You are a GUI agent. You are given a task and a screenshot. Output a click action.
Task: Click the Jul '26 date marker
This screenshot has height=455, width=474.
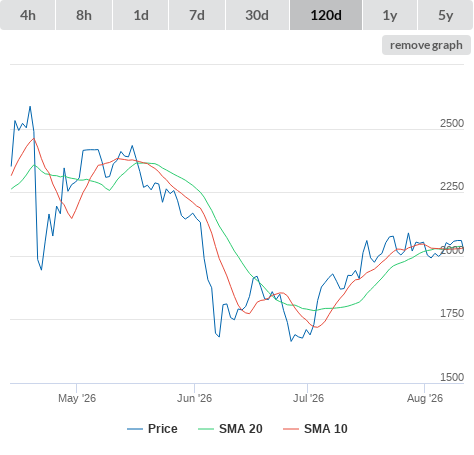[308, 398]
